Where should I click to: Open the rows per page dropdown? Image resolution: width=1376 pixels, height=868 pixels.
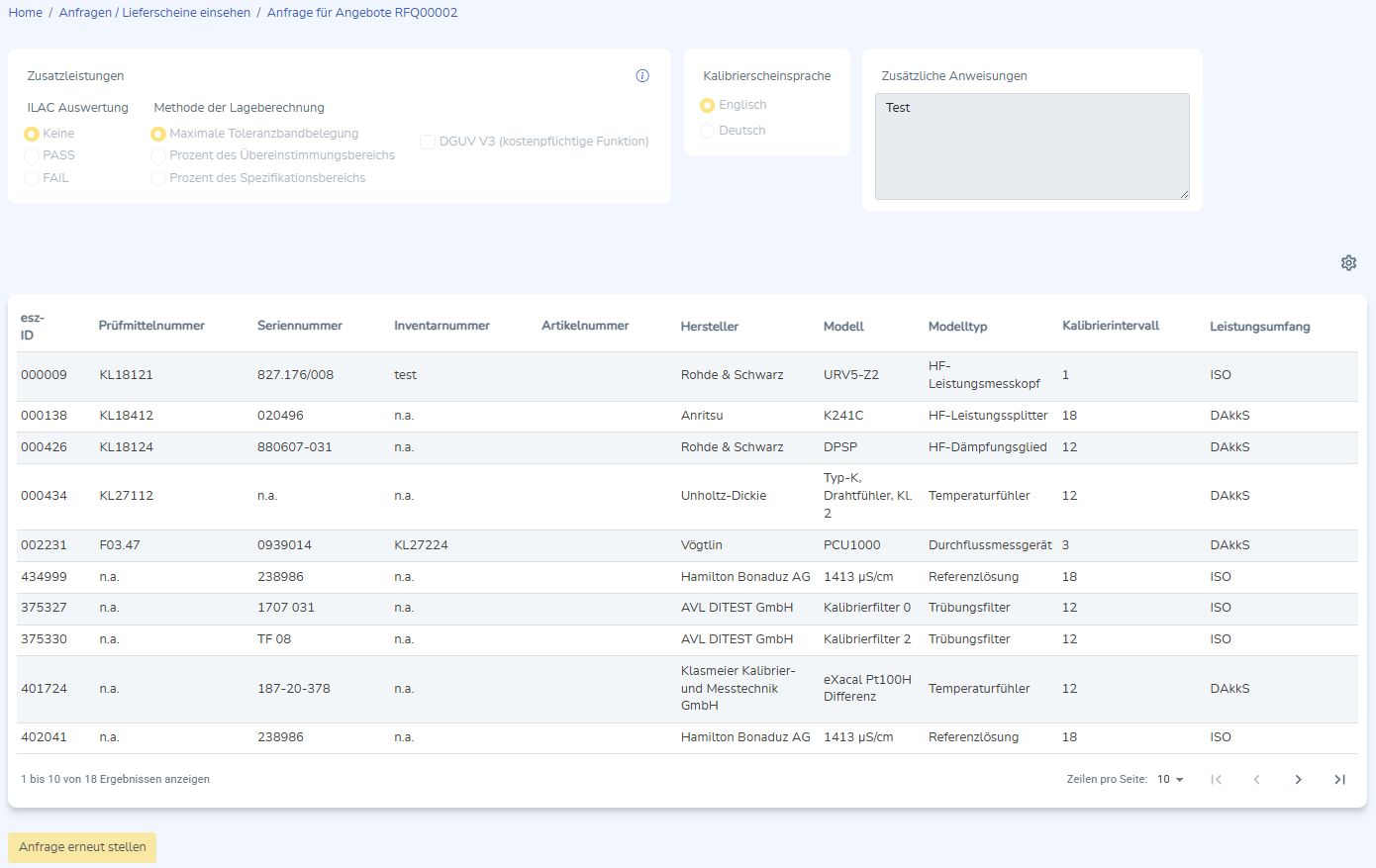tap(1170, 780)
